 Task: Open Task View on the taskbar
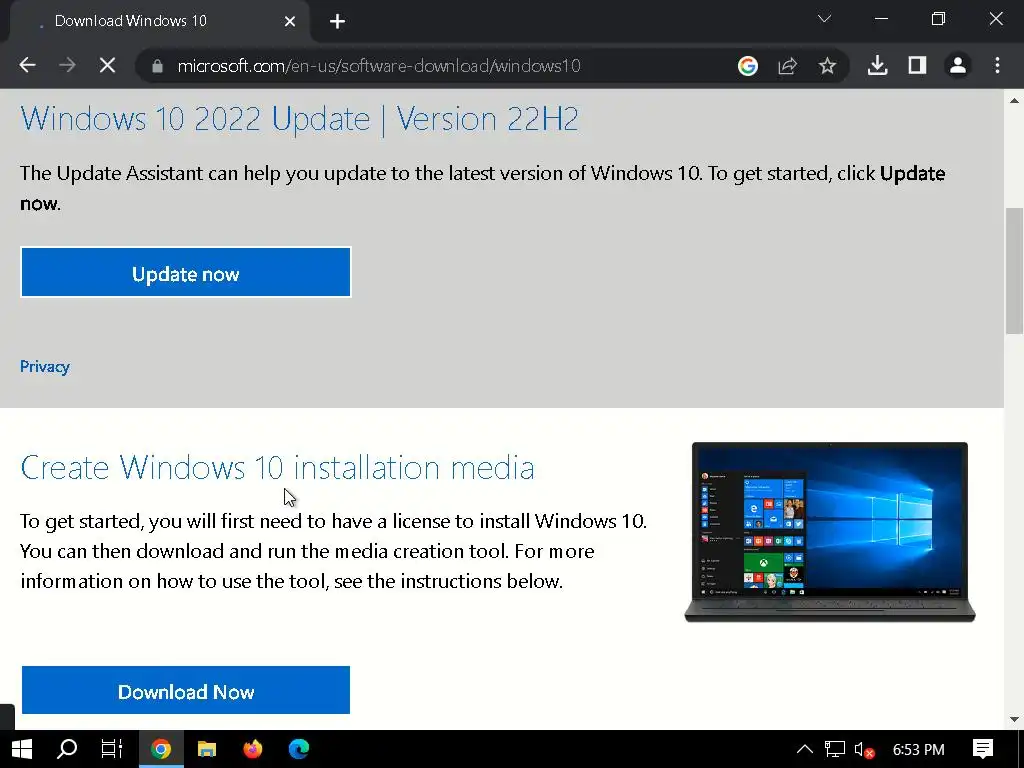112,749
